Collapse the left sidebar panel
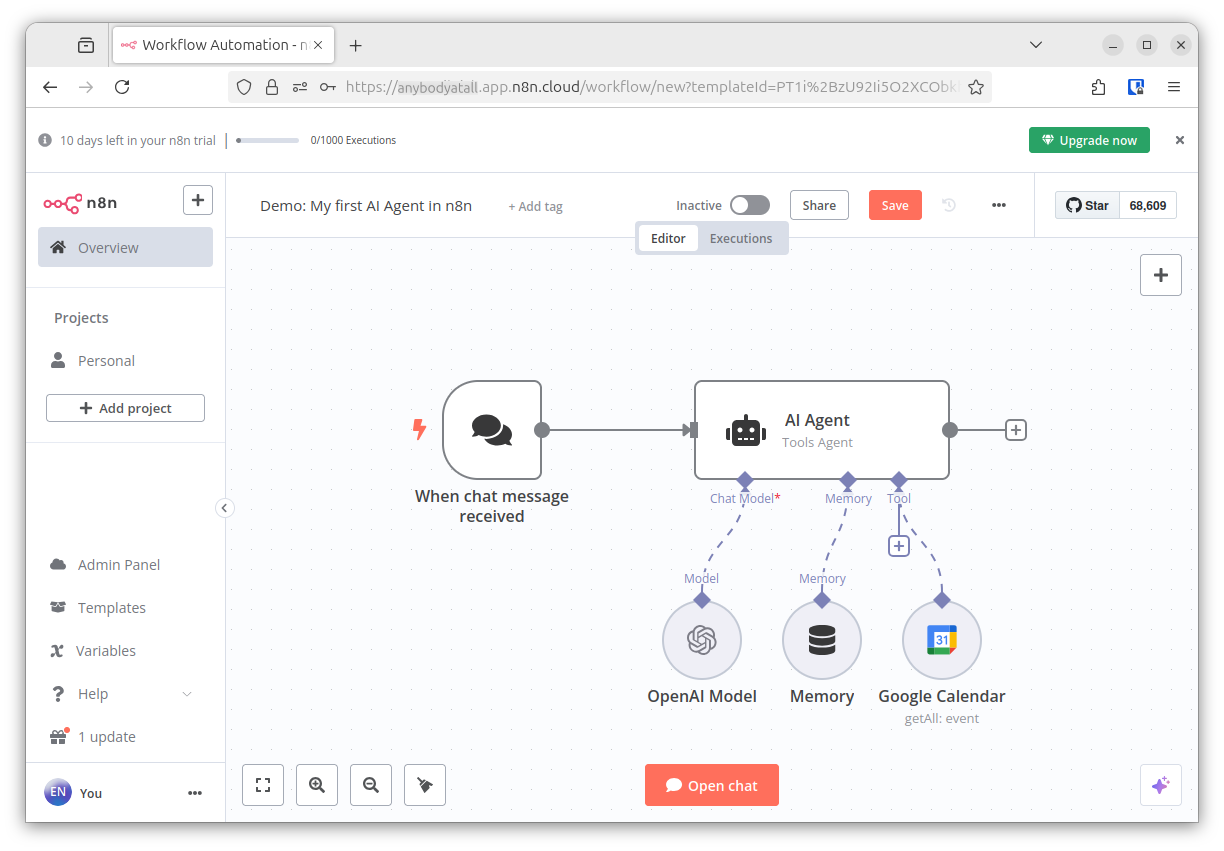The image size is (1224, 851). [224, 508]
